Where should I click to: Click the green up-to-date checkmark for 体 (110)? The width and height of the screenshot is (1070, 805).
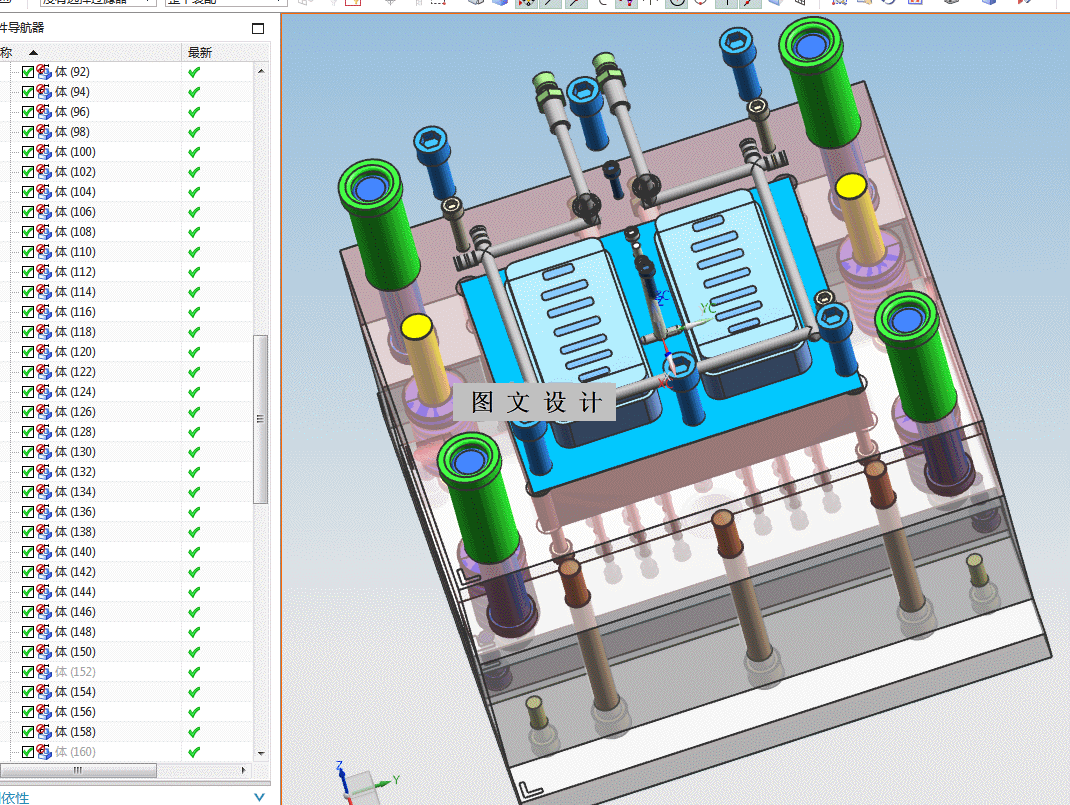(x=194, y=252)
